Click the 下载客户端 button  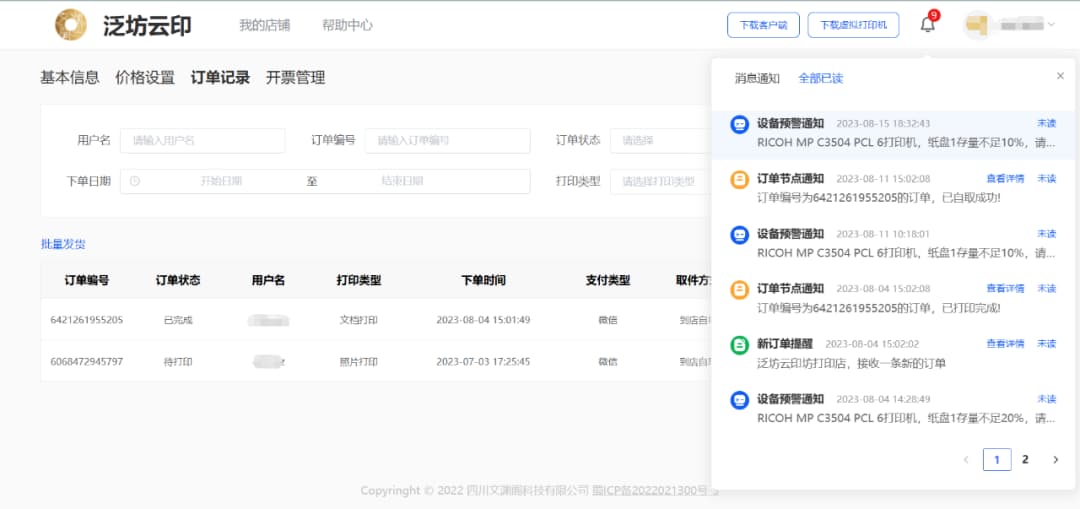tap(763, 25)
